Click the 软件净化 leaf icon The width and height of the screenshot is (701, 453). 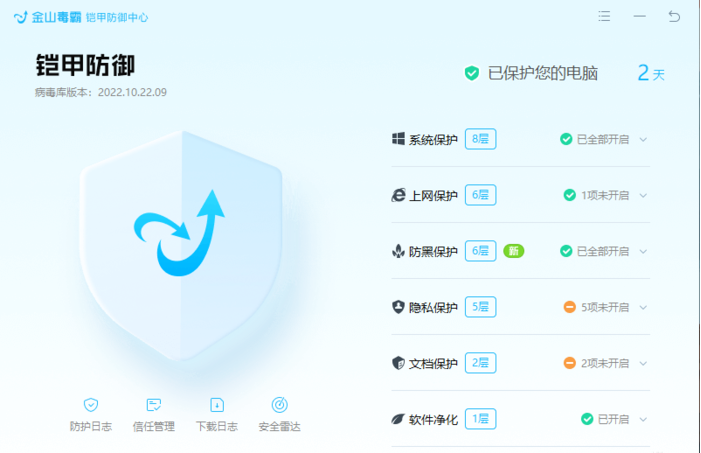(398, 419)
